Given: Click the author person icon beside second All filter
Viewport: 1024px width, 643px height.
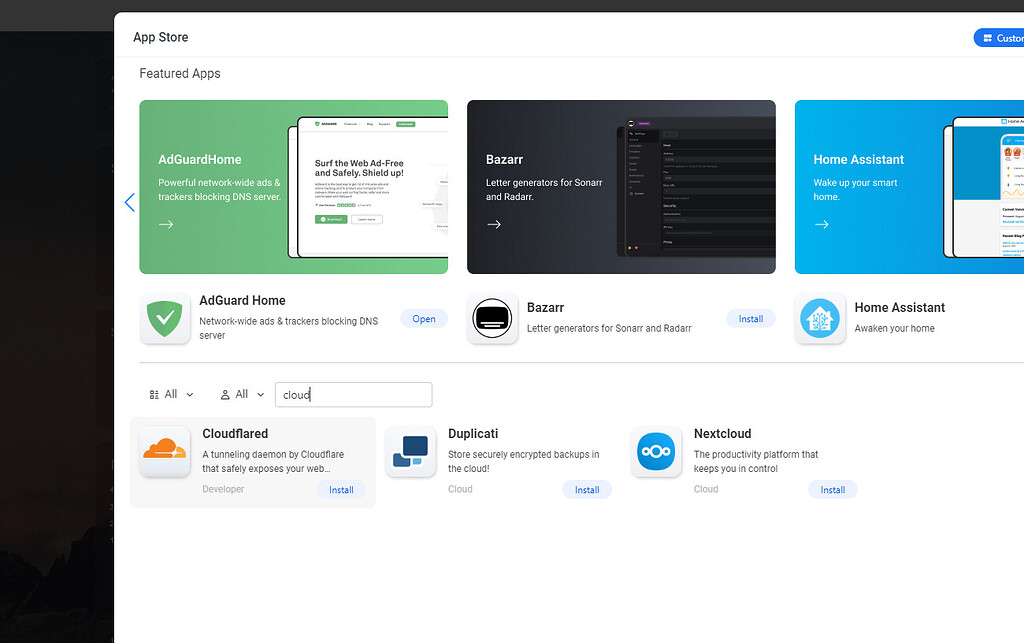Looking at the screenshot, I should click(225, 394).
